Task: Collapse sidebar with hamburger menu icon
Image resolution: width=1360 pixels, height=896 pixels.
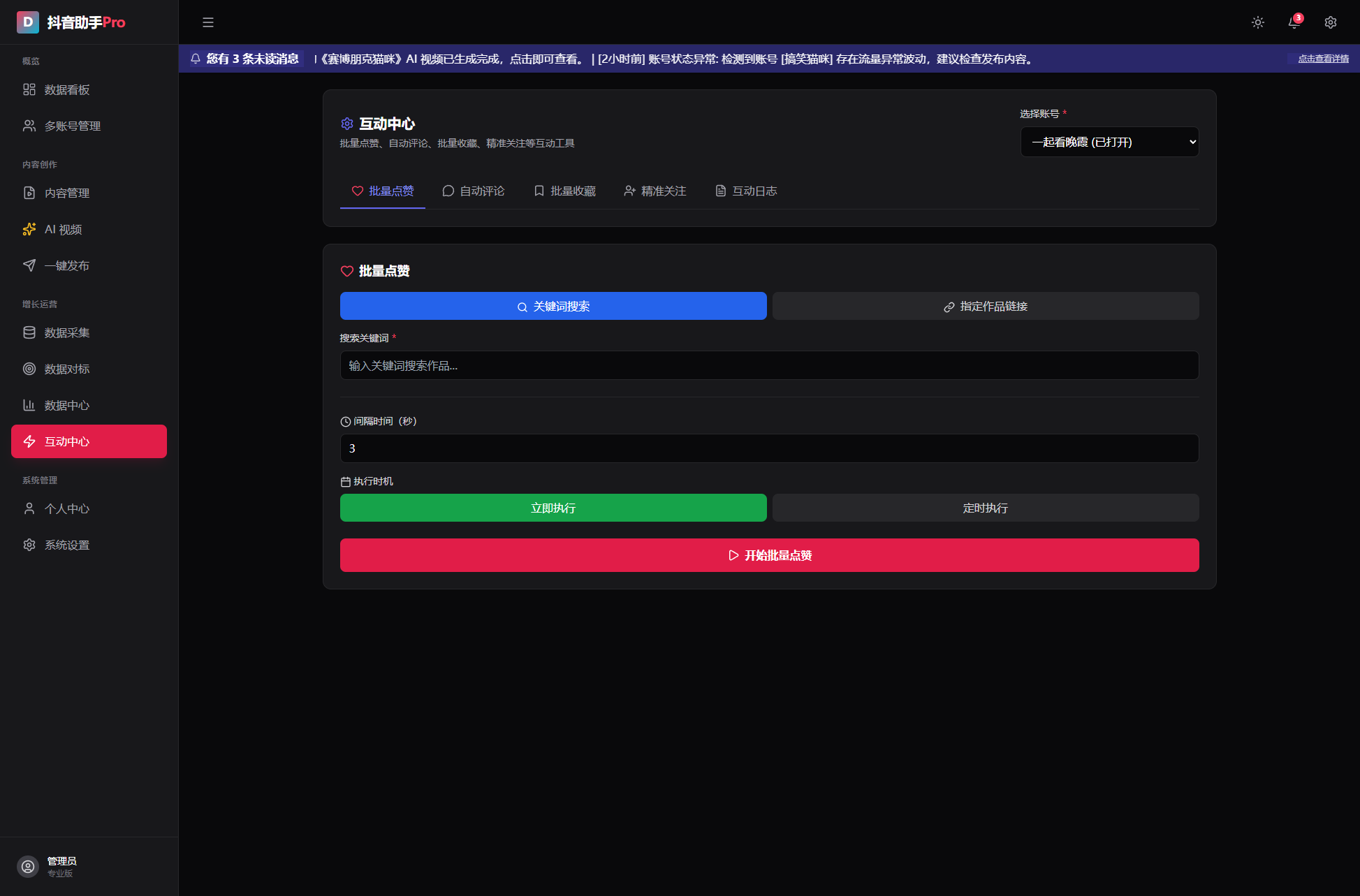Action: [208, 22]
